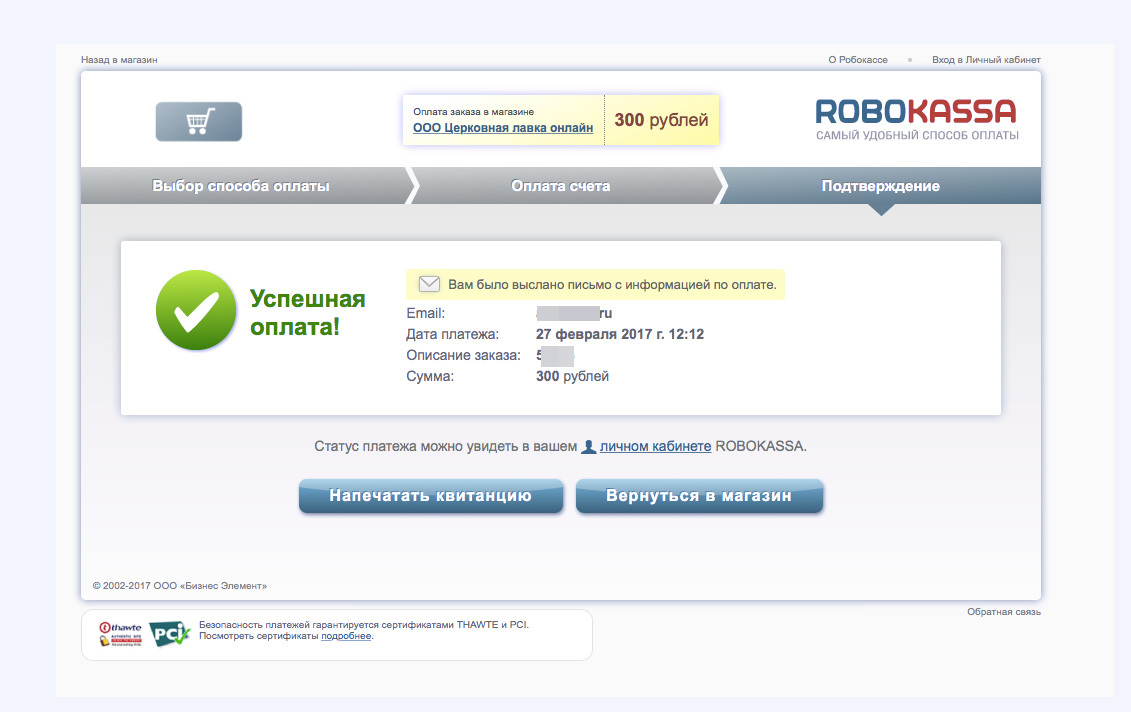The height and width of the screenshot is (712, 1131).
Task: Select the Подтверждение step
Action: pos(880,185)
